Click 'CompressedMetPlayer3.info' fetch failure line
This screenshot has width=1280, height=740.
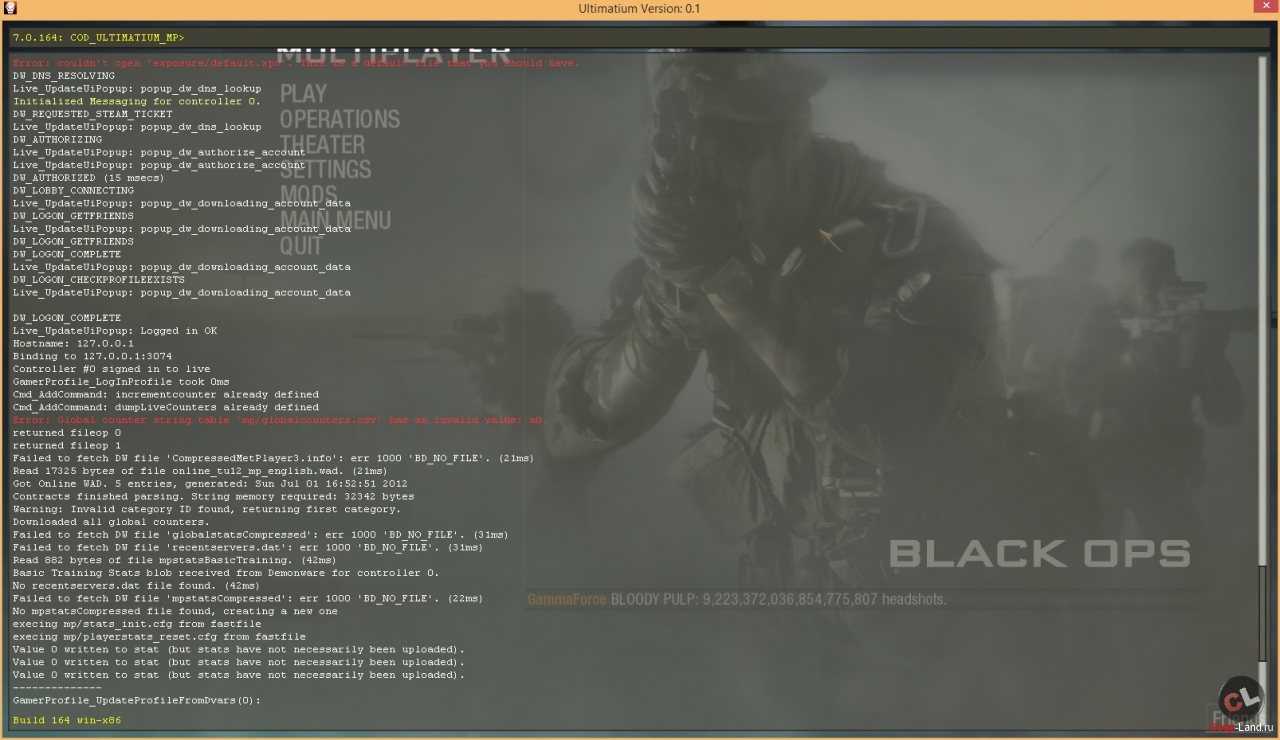(x=273, y=458)
